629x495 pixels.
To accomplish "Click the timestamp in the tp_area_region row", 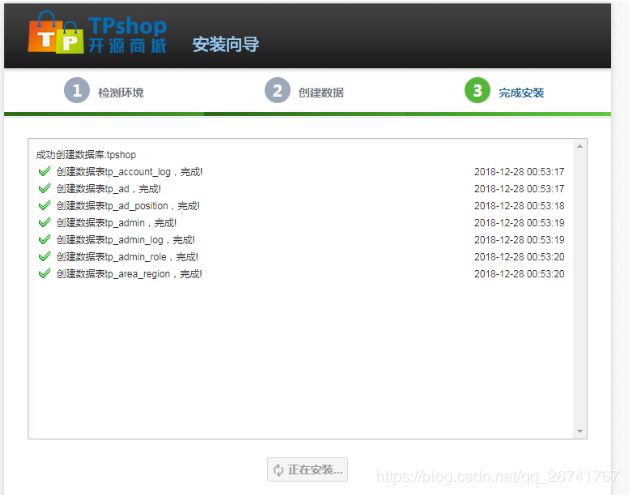I will tap(519, 274).
